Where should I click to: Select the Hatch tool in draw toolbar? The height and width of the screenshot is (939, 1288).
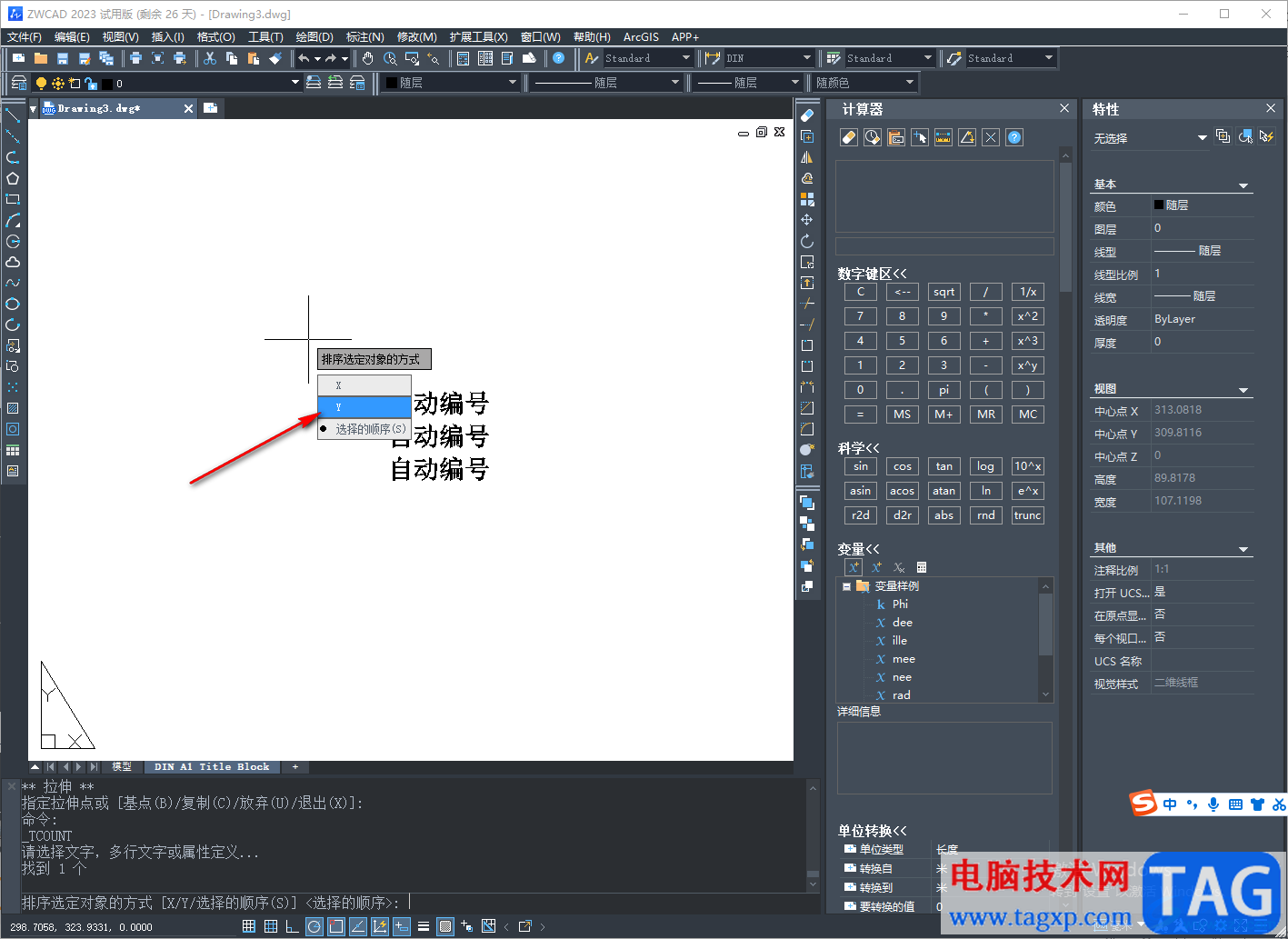click(13, 408)
